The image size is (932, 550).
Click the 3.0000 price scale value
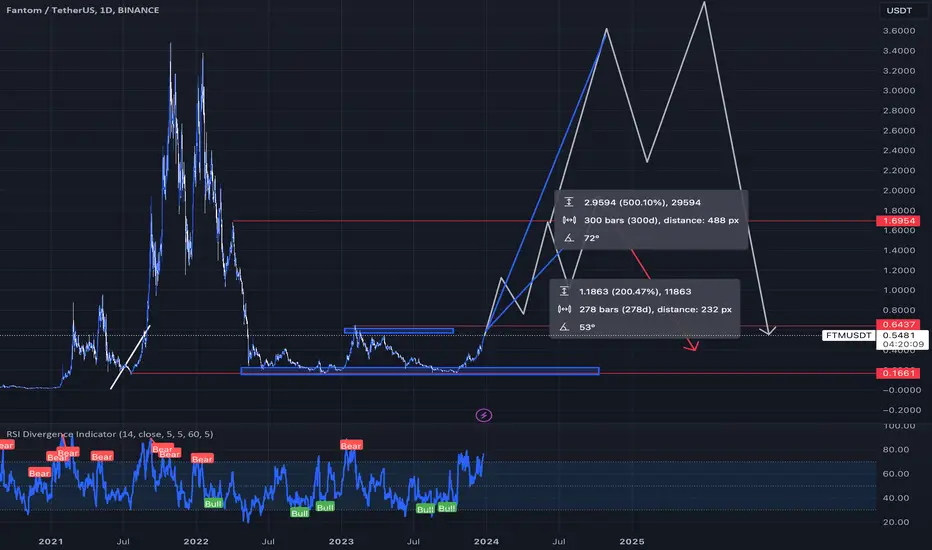tap(899, 90)
